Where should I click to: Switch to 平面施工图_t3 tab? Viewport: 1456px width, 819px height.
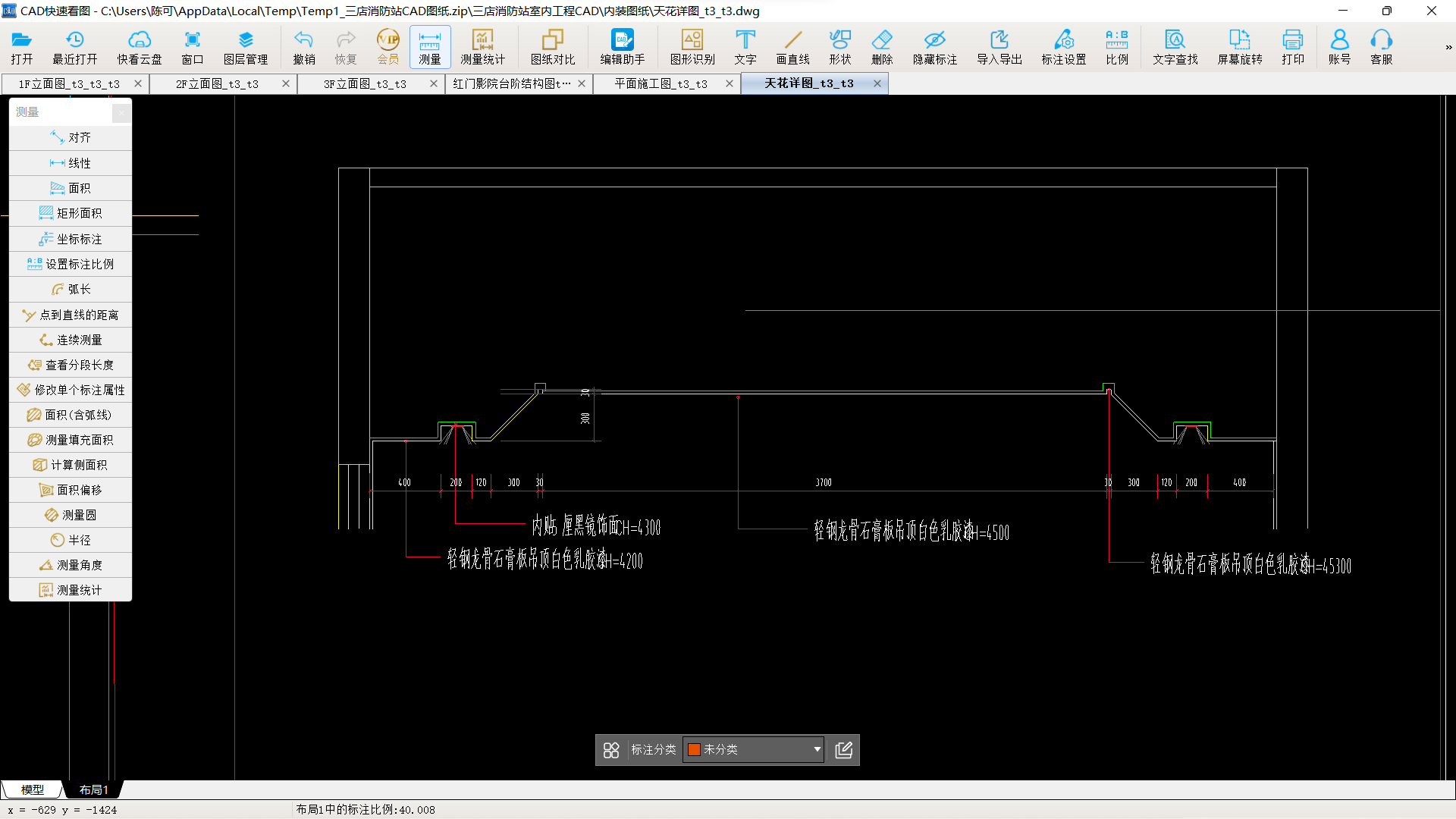click(x=661, y=83)
